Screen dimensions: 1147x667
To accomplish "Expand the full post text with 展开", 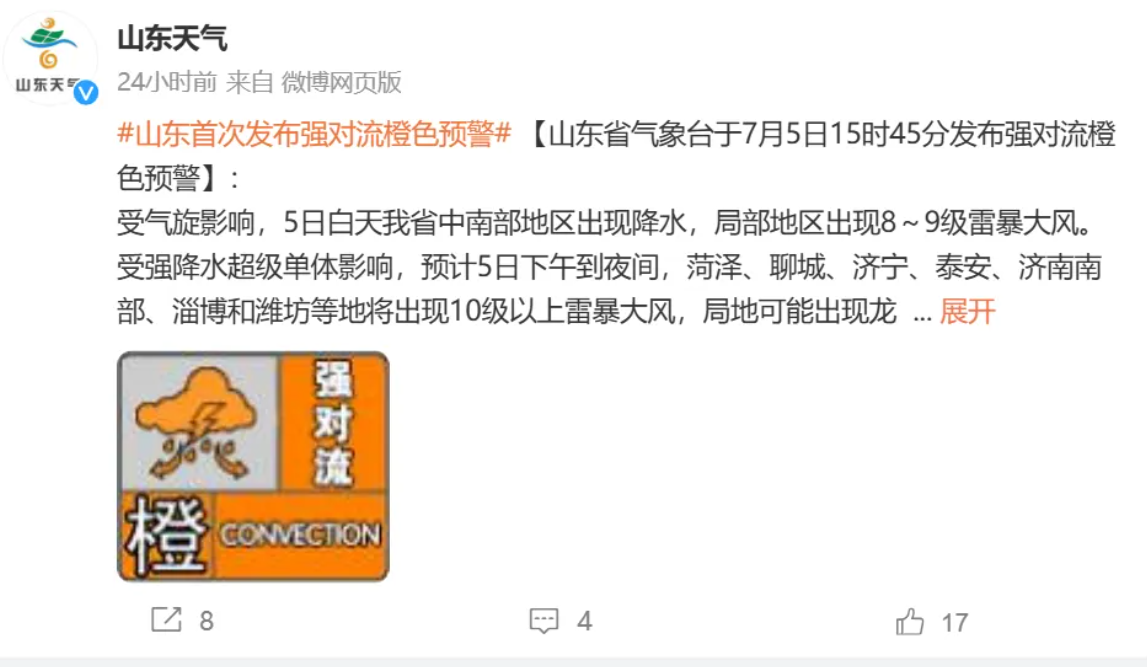I will (967, 312).
